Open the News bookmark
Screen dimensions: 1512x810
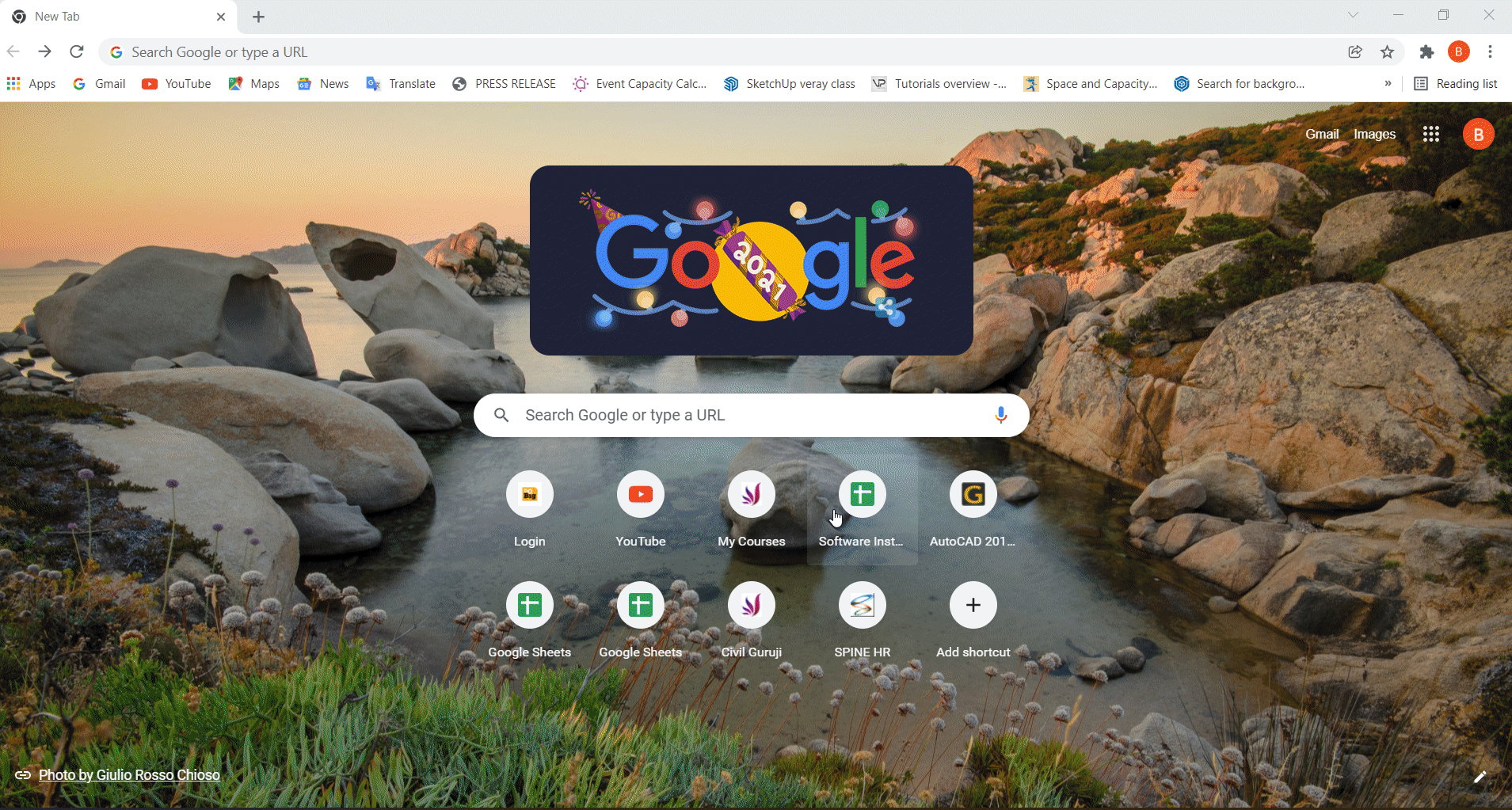(x=323, y=83)
